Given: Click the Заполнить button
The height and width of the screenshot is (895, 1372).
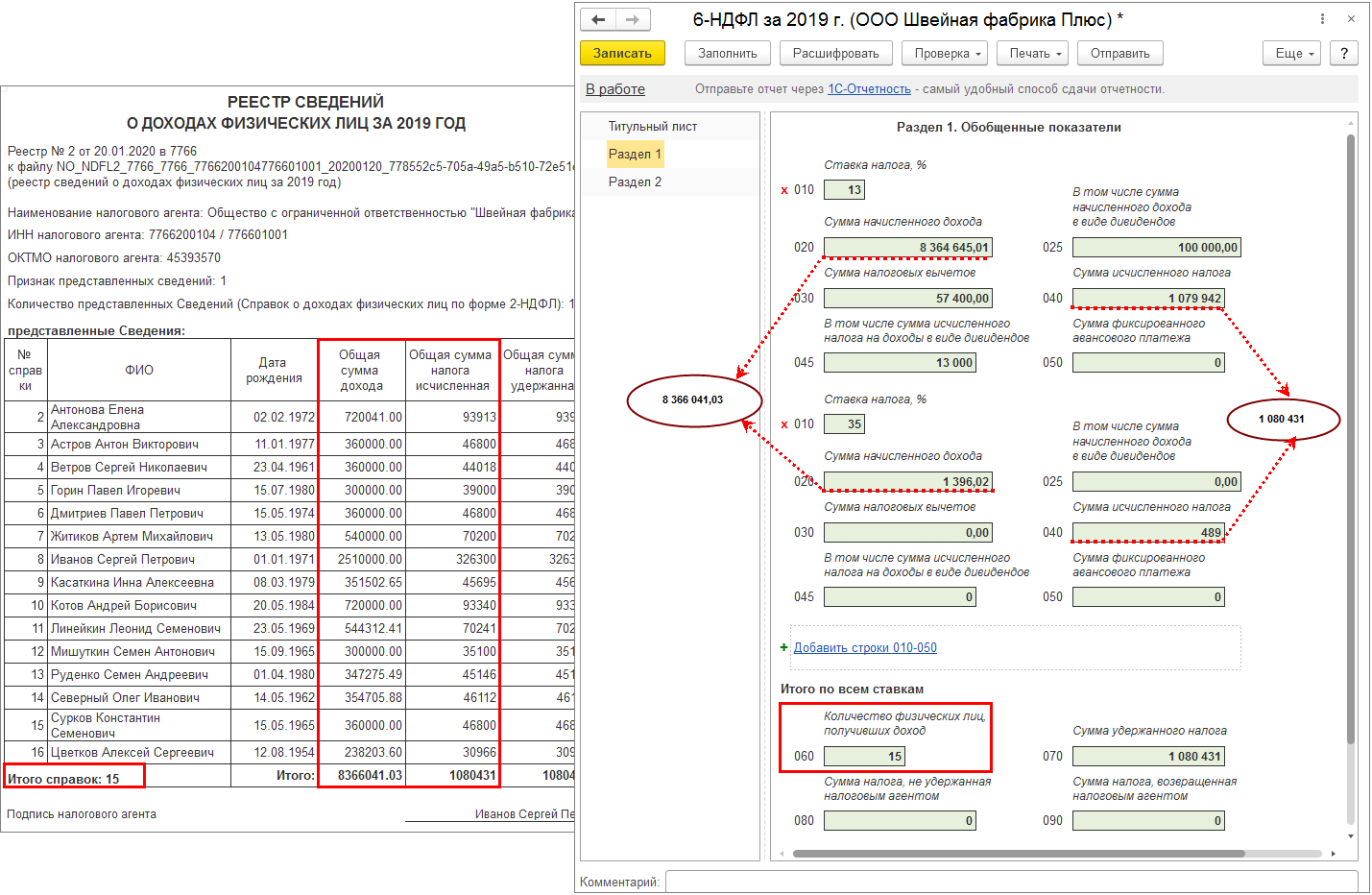Looking at the screenshot, I should coord(728,54).
